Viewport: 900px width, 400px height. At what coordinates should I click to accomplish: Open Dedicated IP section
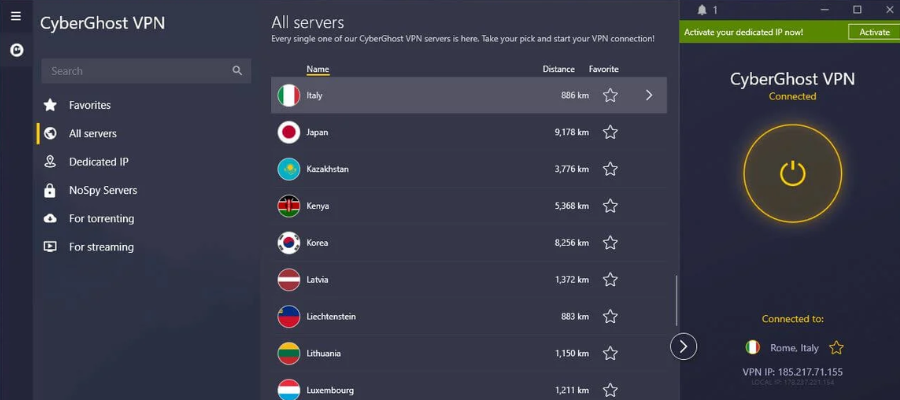coord(99,162)
